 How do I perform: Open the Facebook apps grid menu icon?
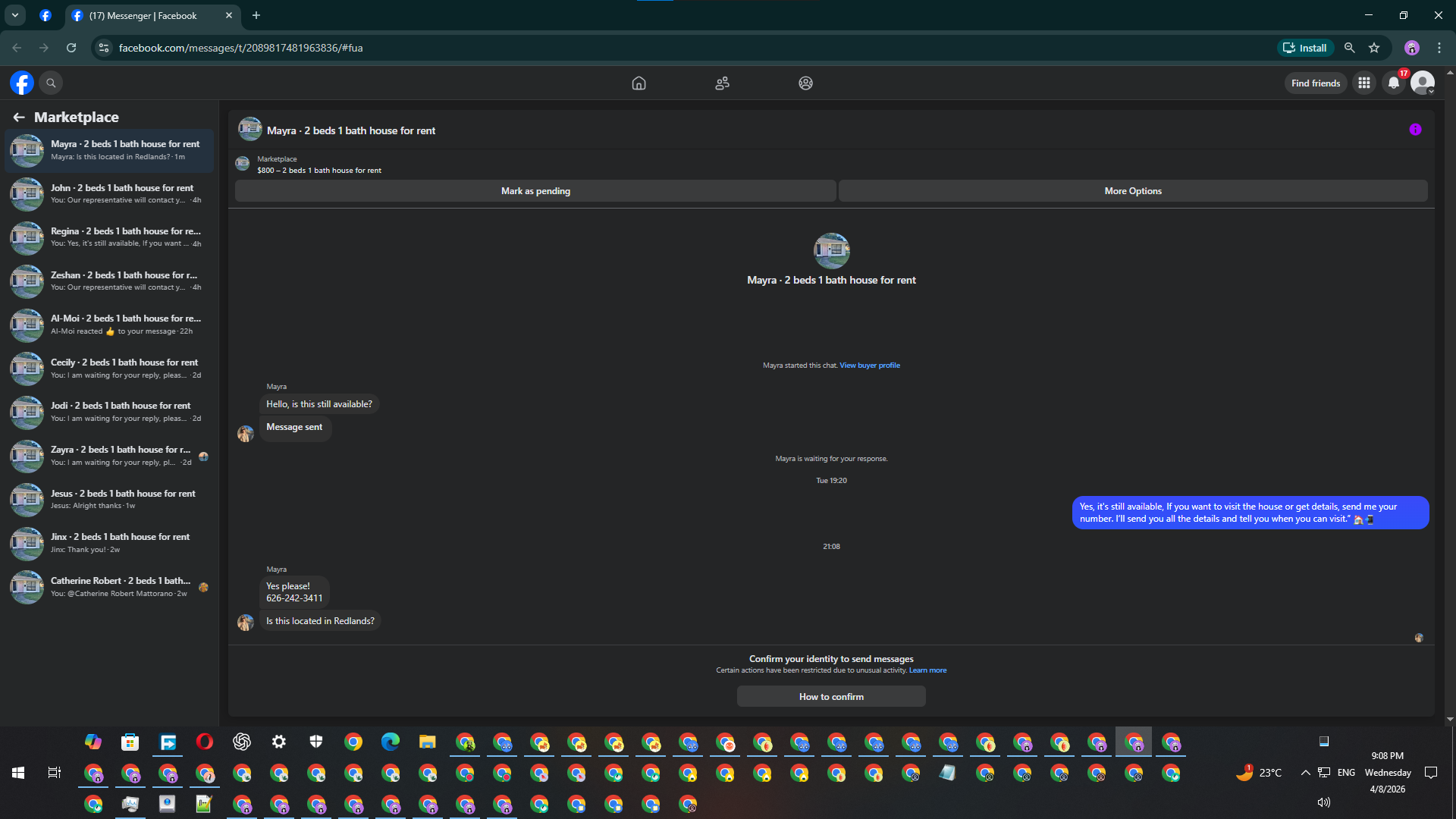[x=1364, y=83]
